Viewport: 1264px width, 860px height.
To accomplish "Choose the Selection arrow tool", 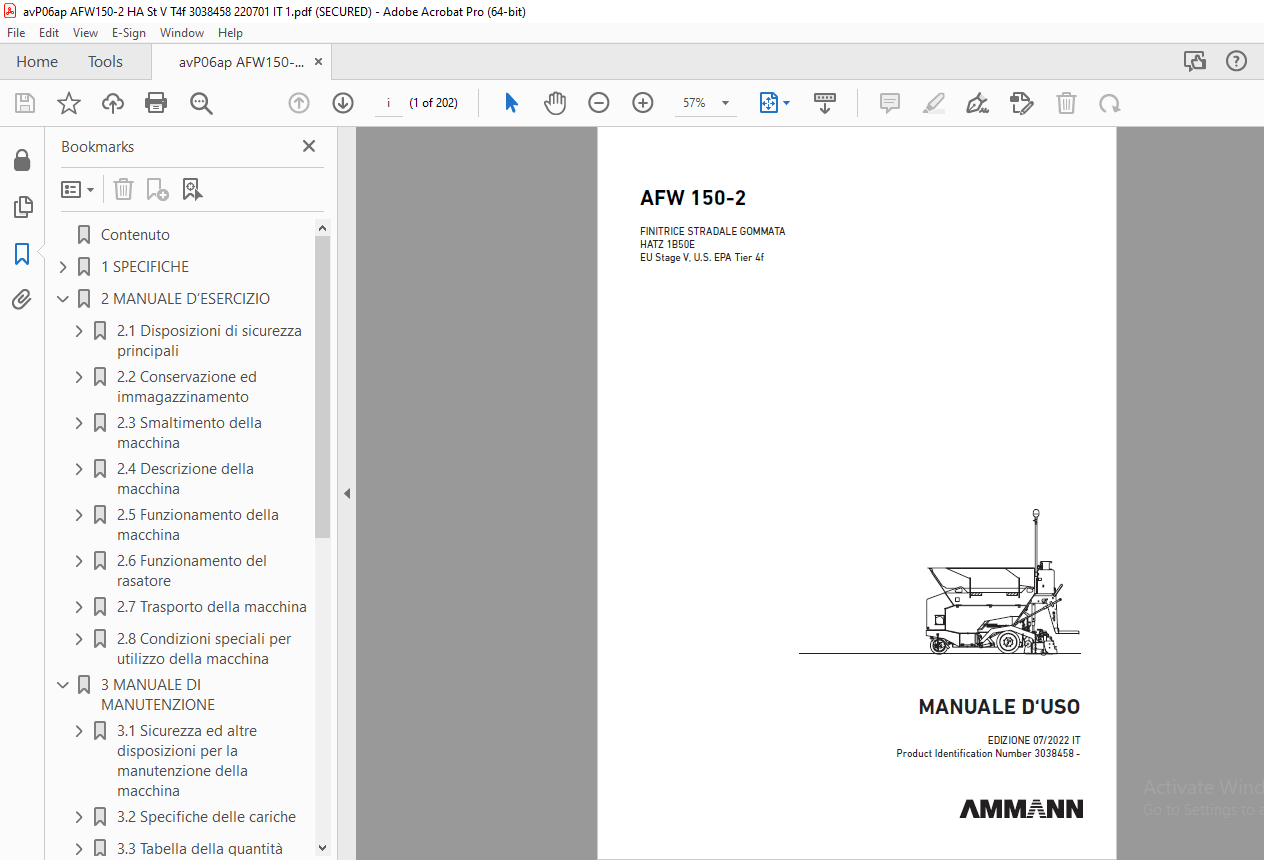I will pyautogui.click(x=511, y=103).
